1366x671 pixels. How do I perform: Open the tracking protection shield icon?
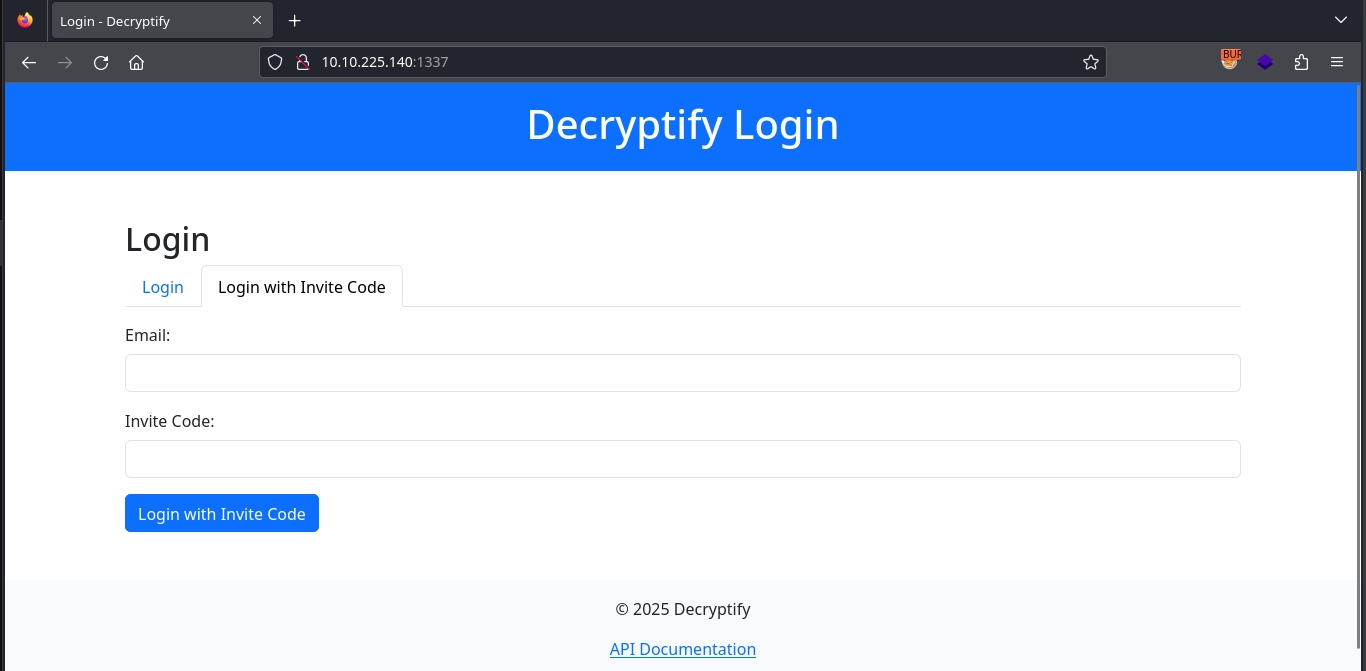click(x=276, y=62)
